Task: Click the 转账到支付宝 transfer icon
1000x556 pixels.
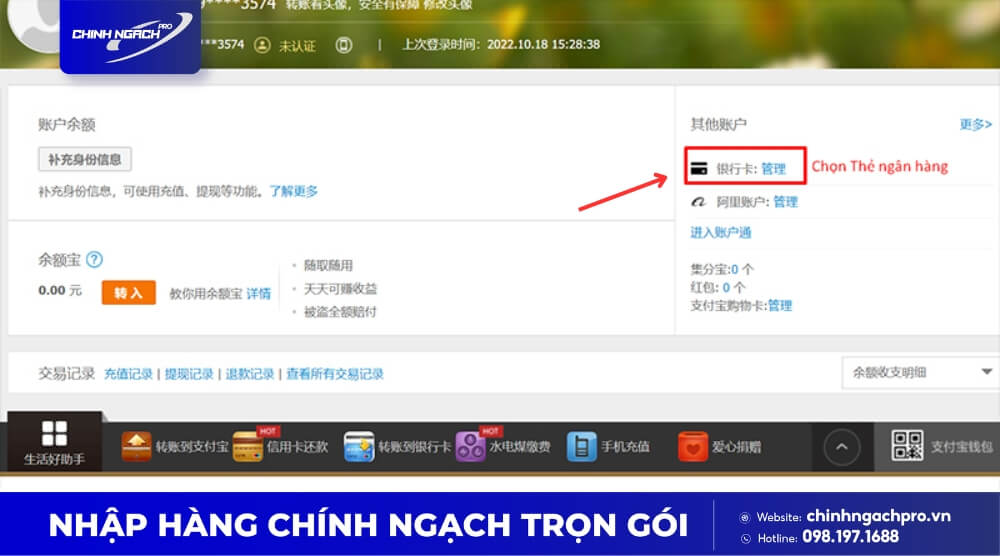Action: 136,446
